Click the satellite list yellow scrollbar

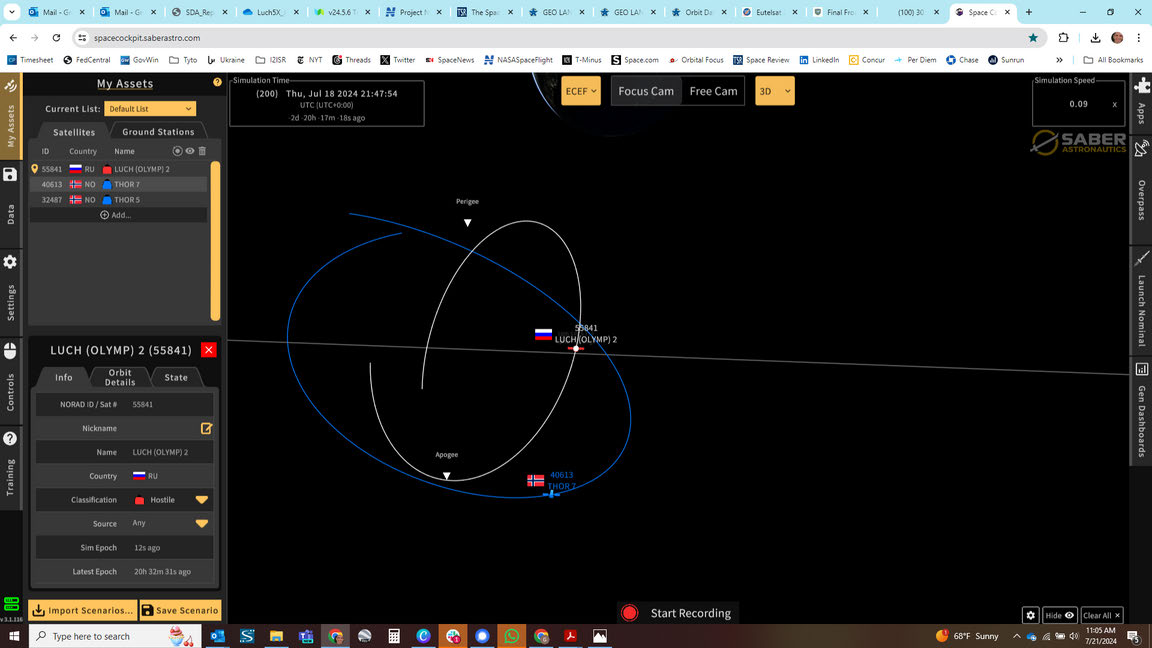click(215, 240)
